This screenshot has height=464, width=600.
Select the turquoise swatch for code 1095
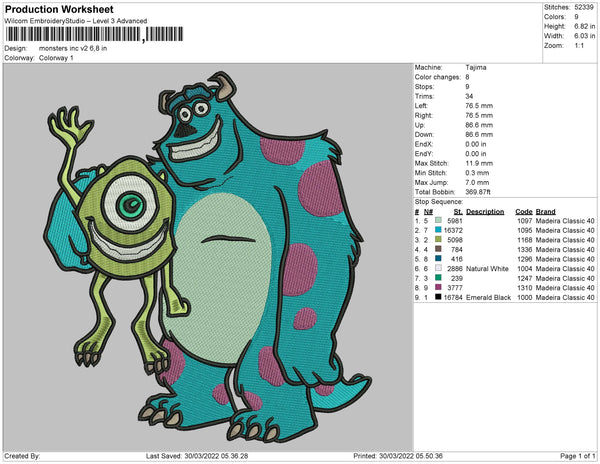pyautogui.click(x=438, y=230)
